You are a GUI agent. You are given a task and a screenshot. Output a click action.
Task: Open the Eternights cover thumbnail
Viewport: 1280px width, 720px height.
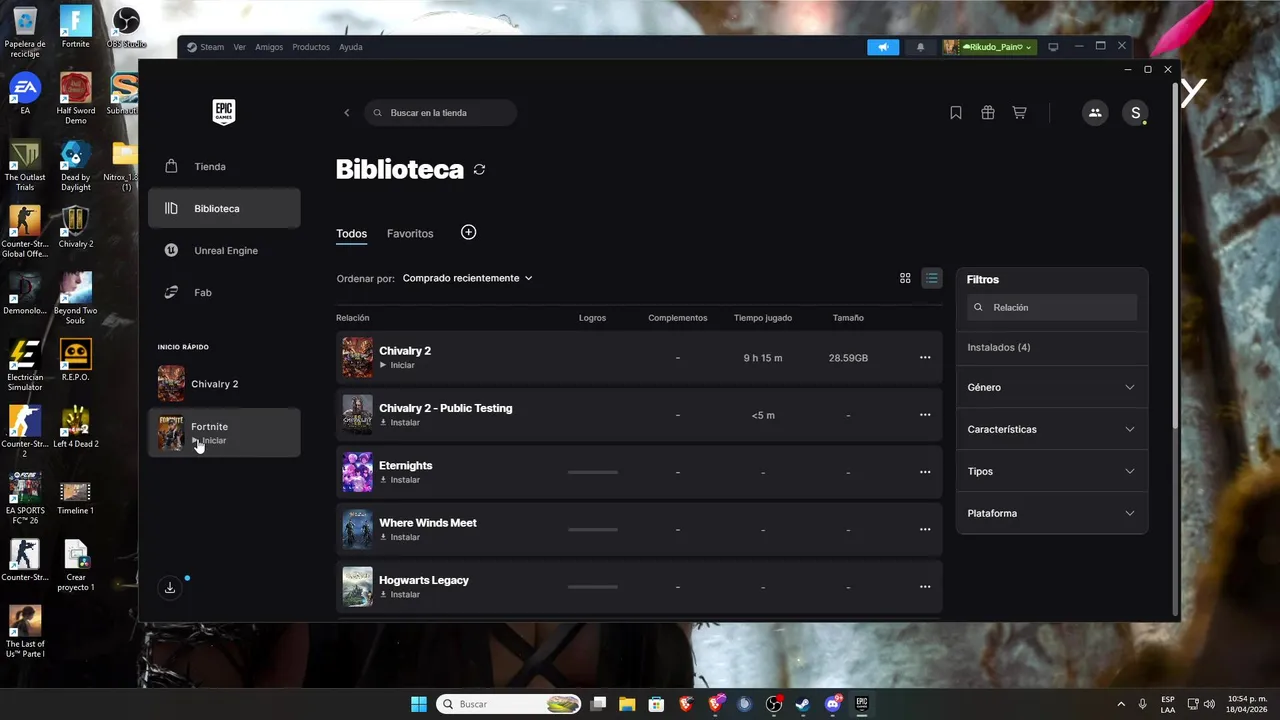click(x=357, y=472)
